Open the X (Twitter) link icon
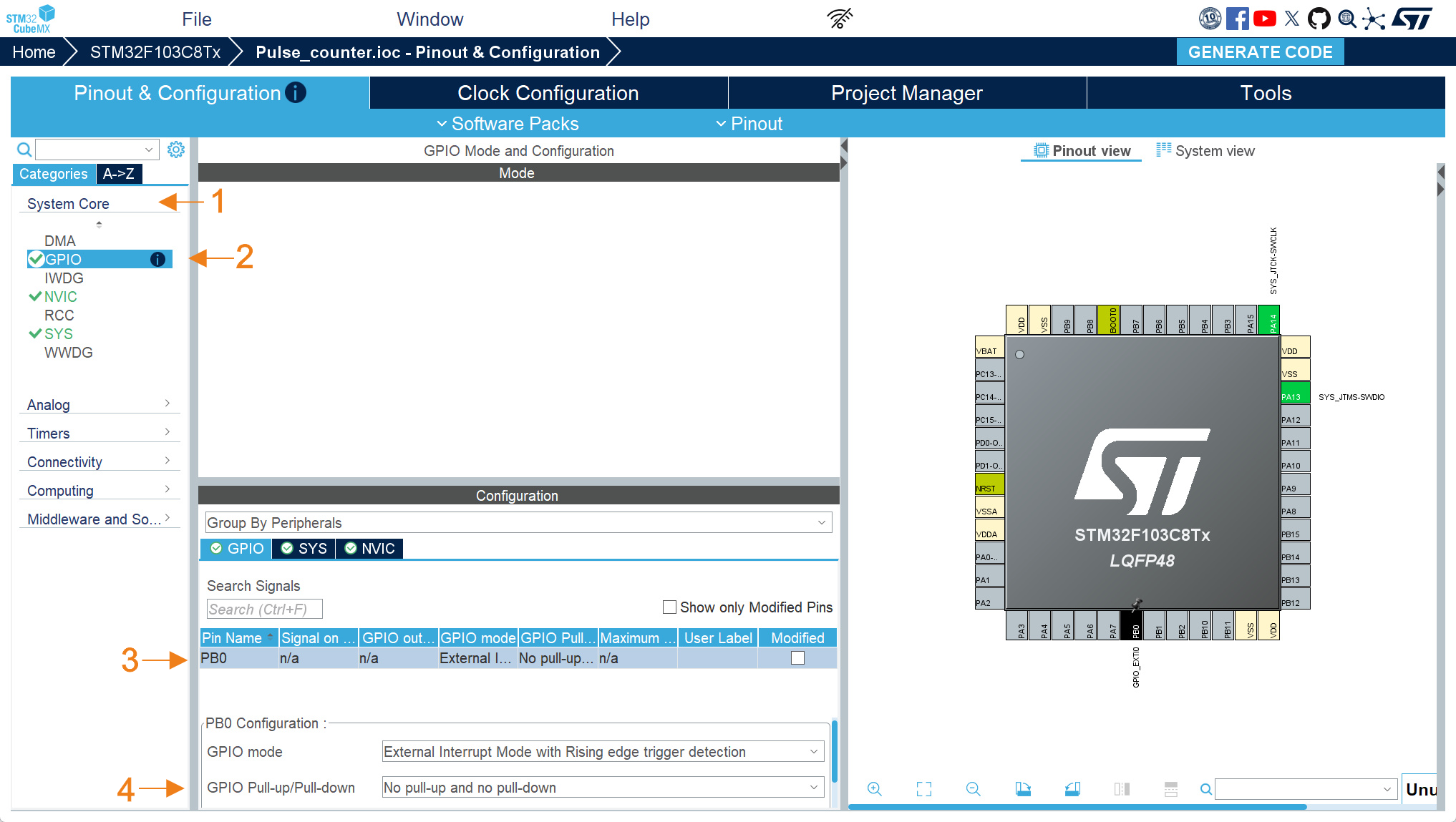The height and width of the screenshot is (822, 1456). 1291,19
